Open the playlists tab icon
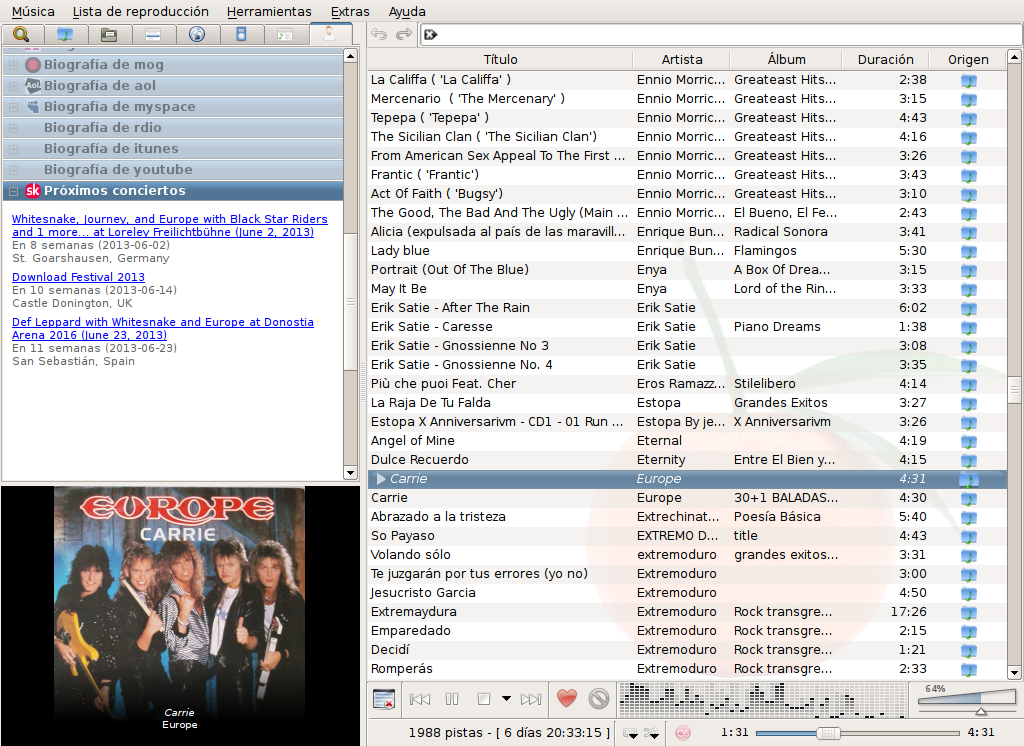 [x=153, y=35]
